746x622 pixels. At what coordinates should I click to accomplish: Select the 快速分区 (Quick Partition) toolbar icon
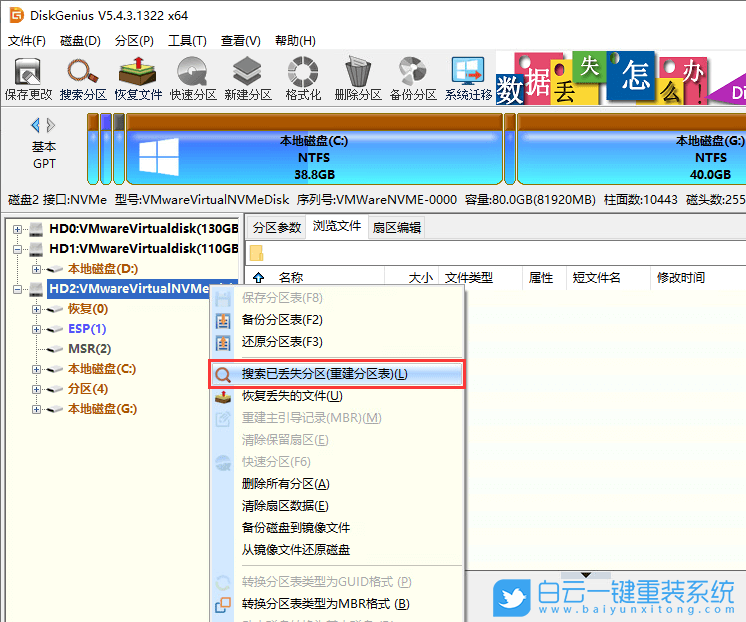coord(193,79)
